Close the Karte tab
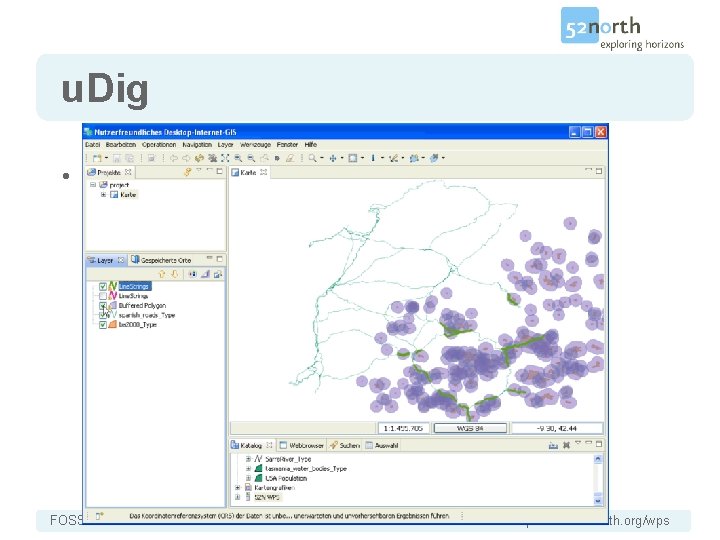 click(x=264, y=172)
